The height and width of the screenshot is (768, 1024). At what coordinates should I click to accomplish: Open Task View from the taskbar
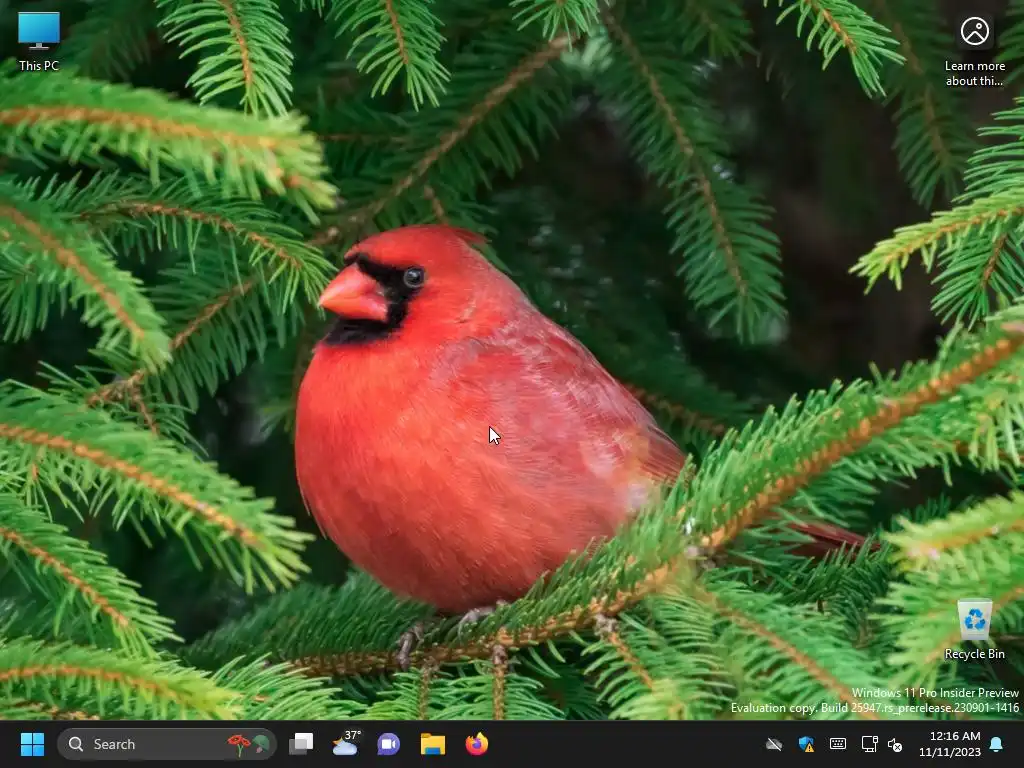(301, 744)
